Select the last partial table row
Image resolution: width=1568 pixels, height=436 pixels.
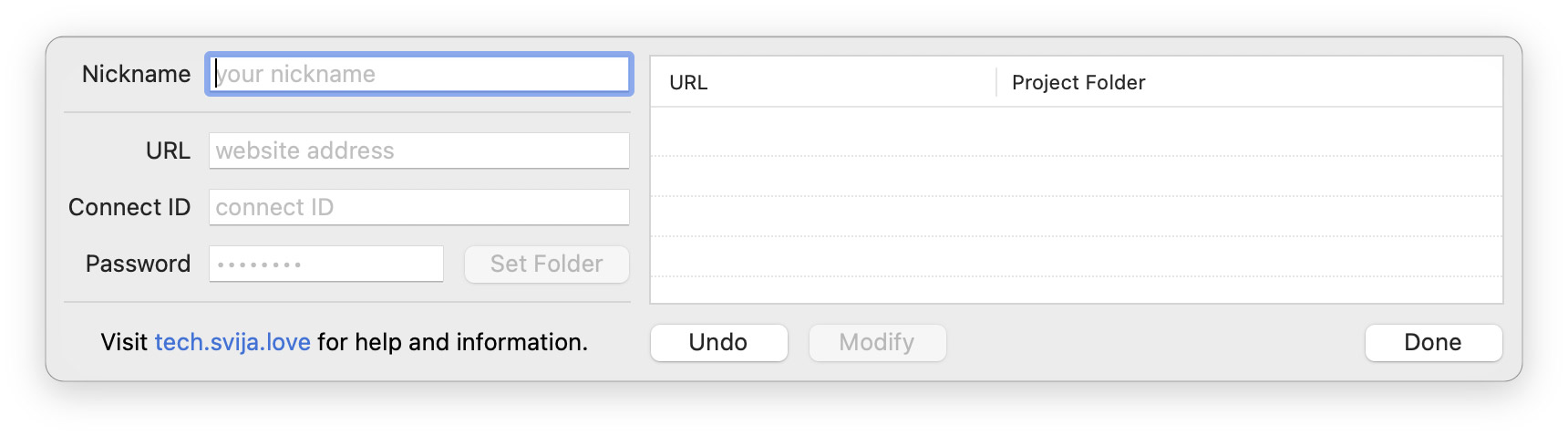(x=1076, y=290)
